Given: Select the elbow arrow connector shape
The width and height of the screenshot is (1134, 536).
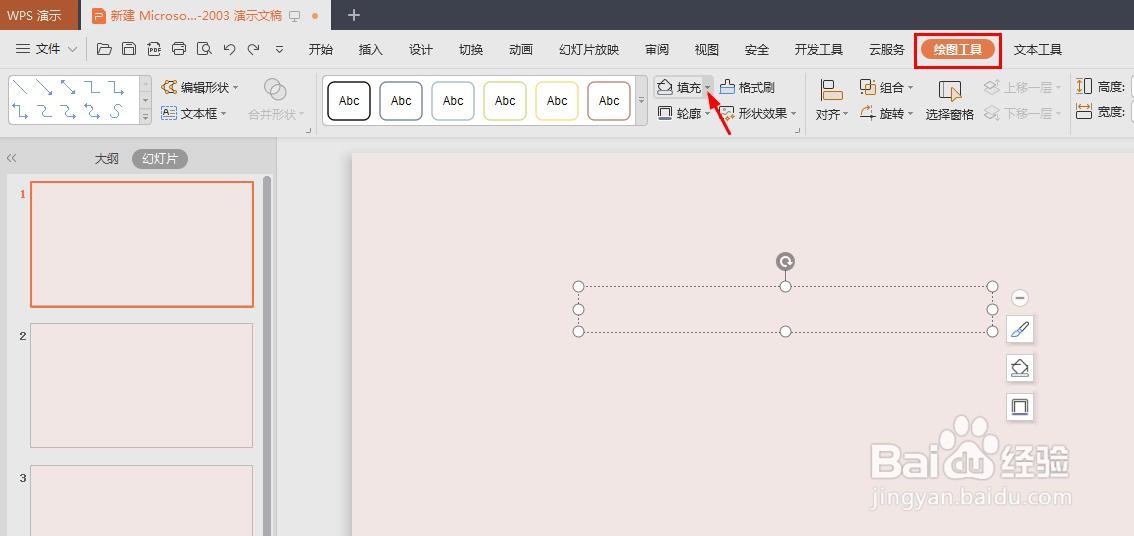Looking at the screenshot, I should 116,88.
